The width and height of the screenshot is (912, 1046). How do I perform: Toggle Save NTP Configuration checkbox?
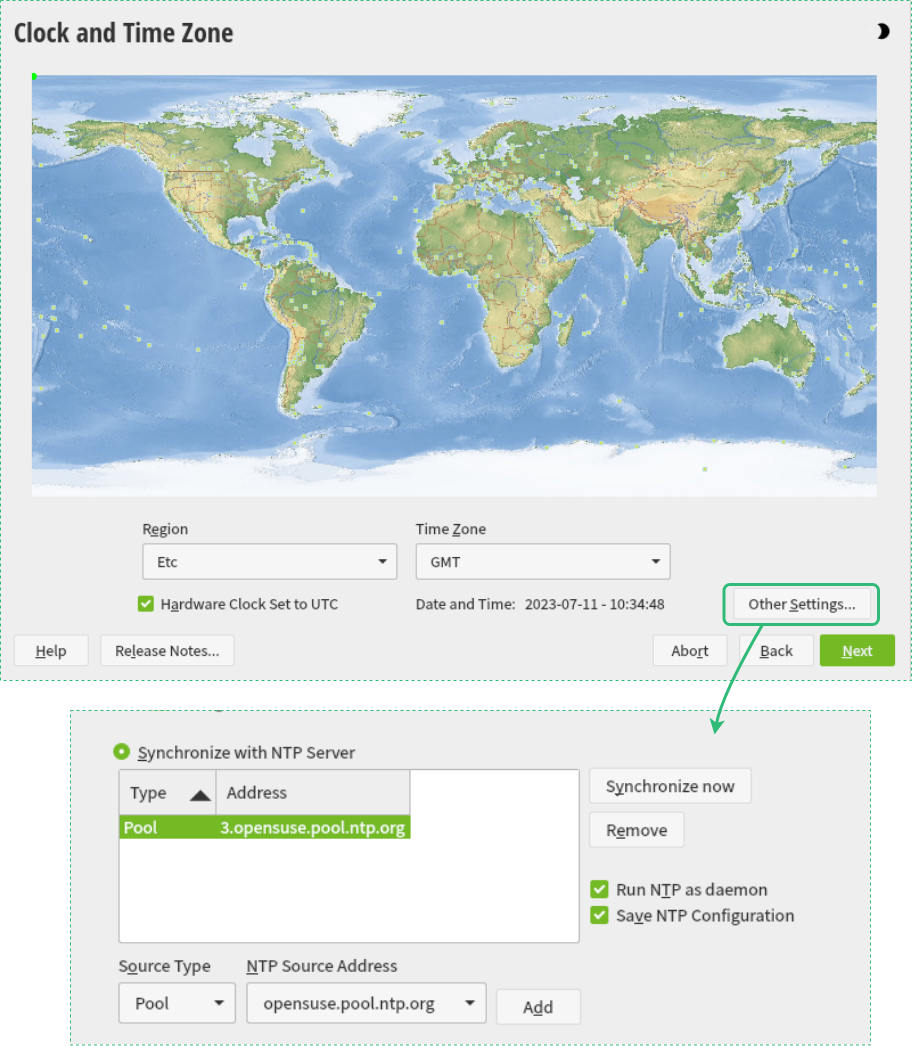(x=599, y=915)
